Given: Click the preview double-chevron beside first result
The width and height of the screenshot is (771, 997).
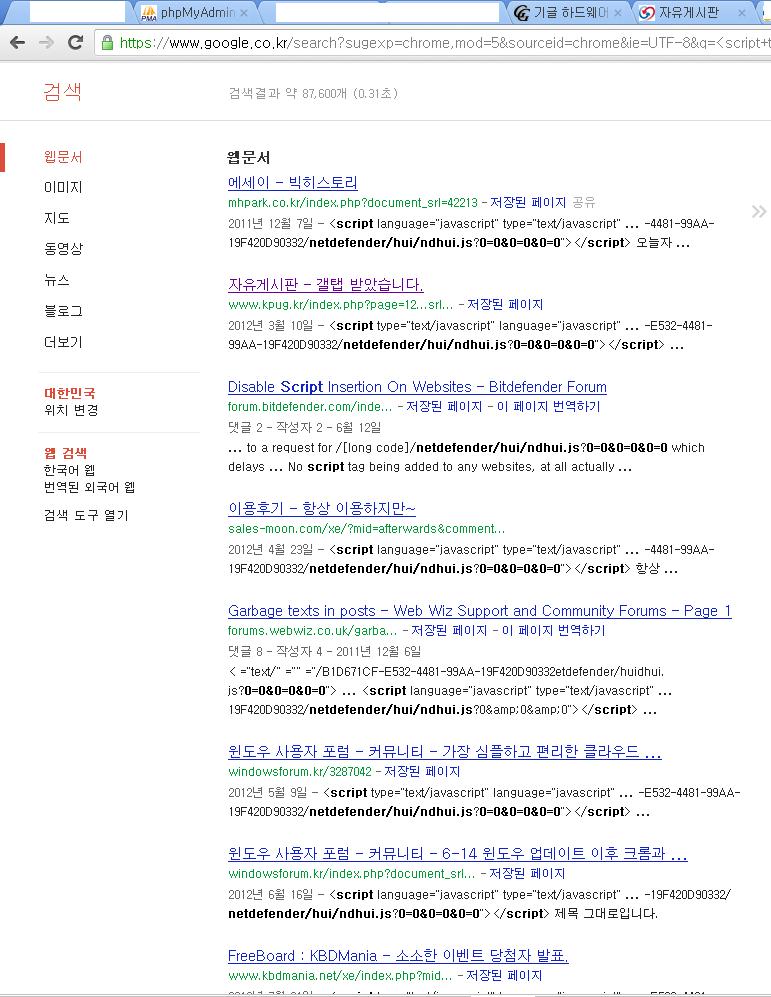Looking at the screenshot, I should (x=759, y=211).
